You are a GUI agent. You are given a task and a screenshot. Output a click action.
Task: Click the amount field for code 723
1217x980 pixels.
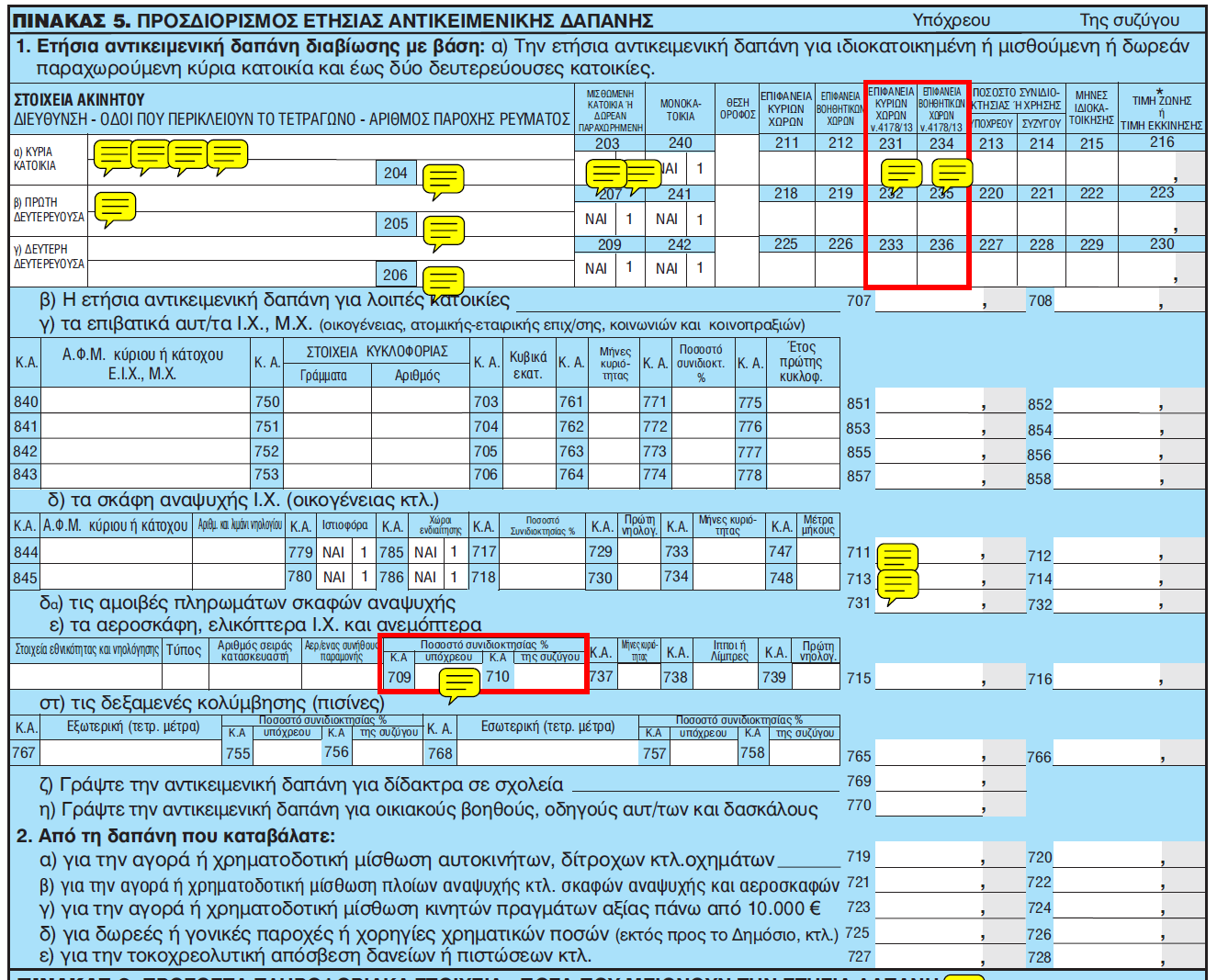[x=951, y=907]
